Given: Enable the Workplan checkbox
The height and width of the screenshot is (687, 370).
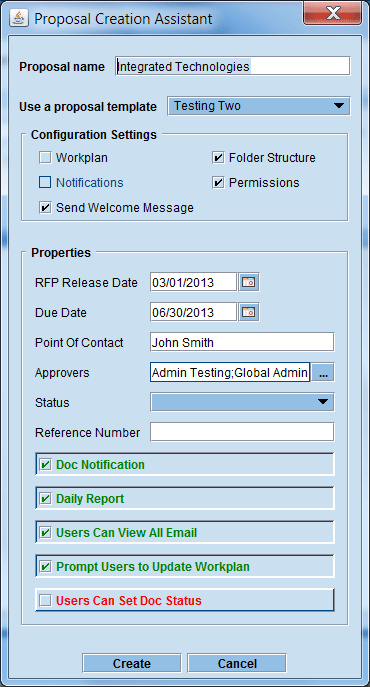Looking at the screenshot, I should (45, 158).
